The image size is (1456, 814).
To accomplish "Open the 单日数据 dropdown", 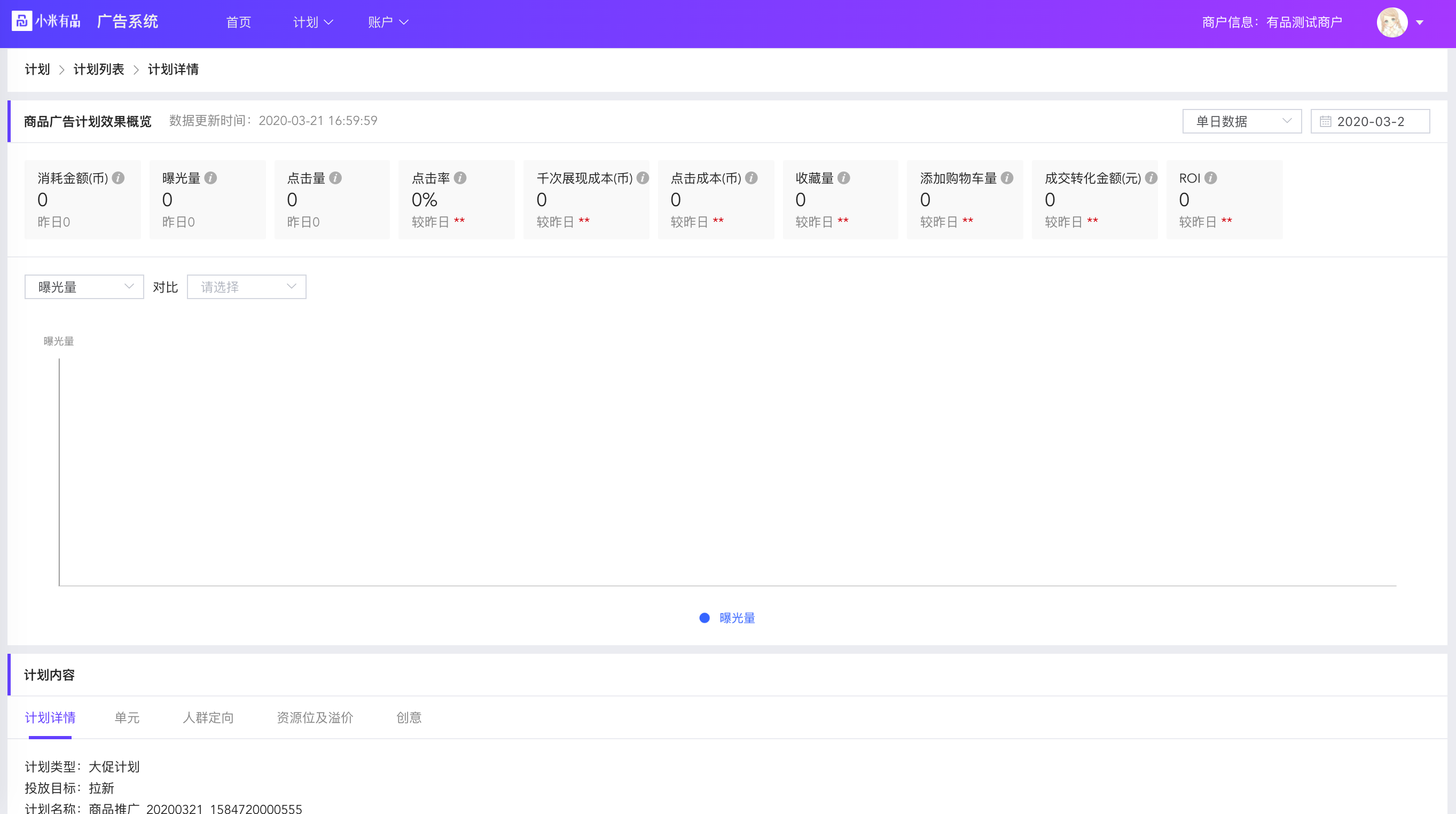I will point(1242,122).
